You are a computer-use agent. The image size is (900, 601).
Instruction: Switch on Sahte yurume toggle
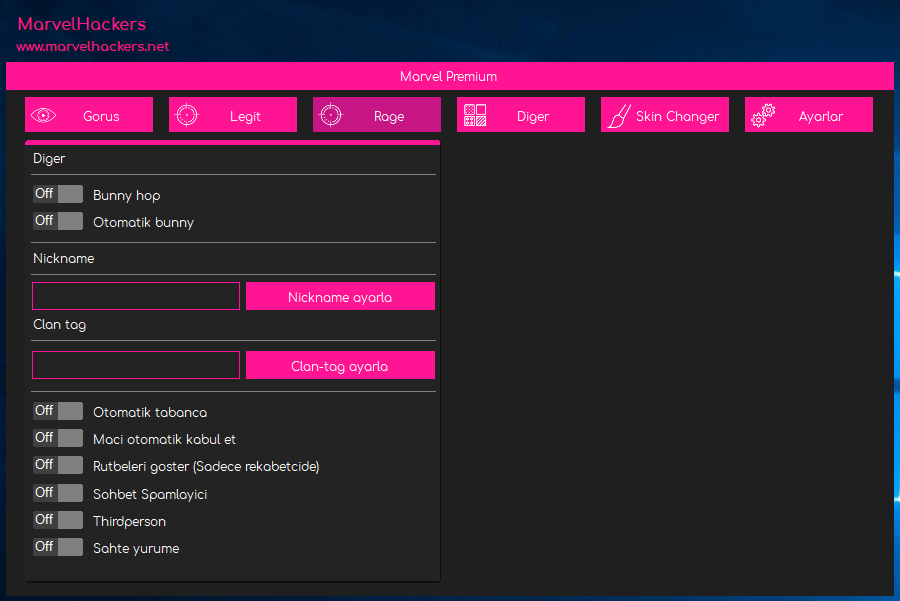coord(58,546)
